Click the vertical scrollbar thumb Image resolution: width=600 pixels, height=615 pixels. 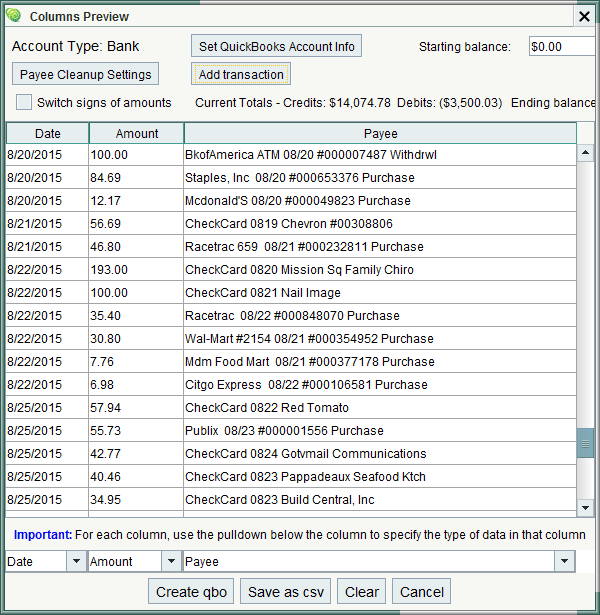tap(585, 443)
